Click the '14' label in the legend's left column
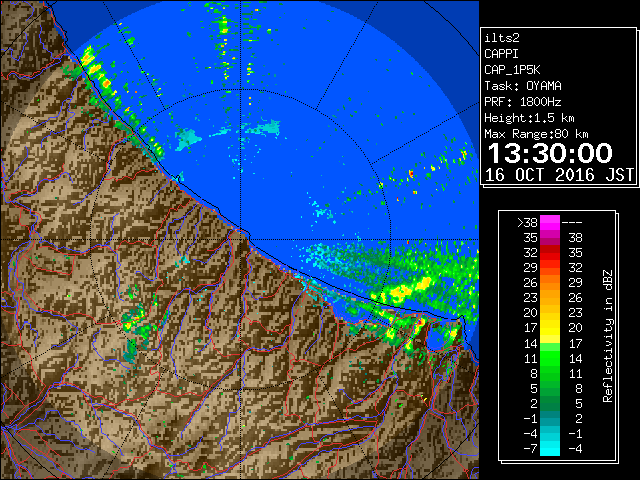The width and height of the screenshot is (640, 480). pos(531,343)
